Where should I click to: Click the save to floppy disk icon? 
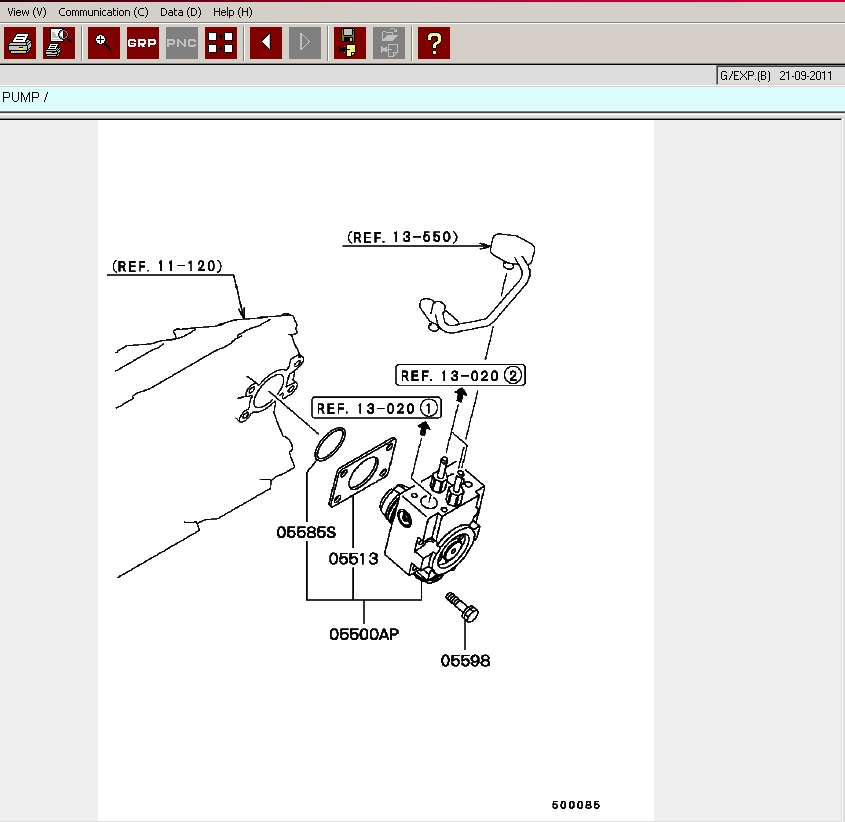click(x=350, y=43)
